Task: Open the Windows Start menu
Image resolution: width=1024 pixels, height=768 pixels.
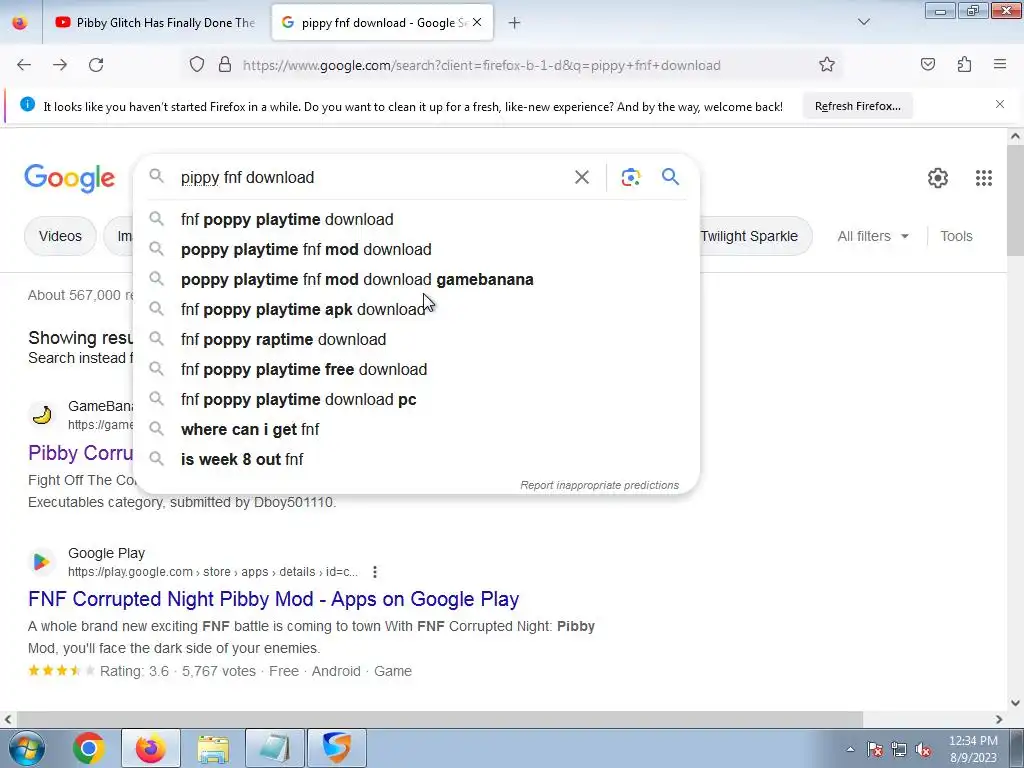Action: coord(27,748)
